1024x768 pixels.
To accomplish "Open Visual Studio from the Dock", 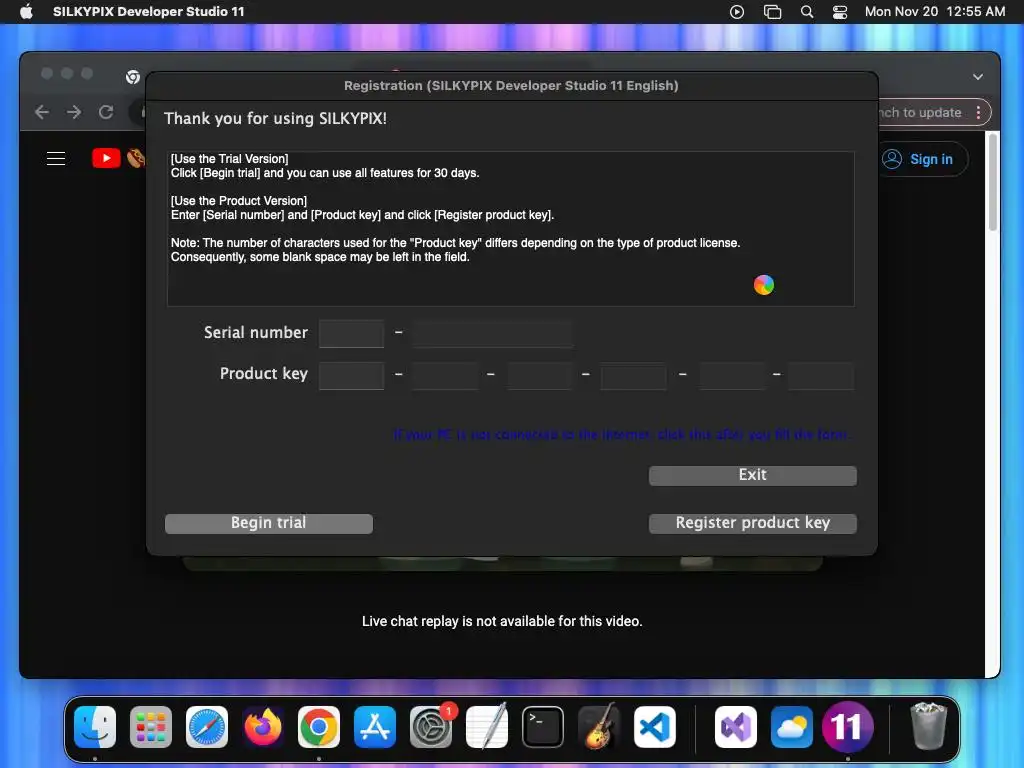I will pos(736,727).
